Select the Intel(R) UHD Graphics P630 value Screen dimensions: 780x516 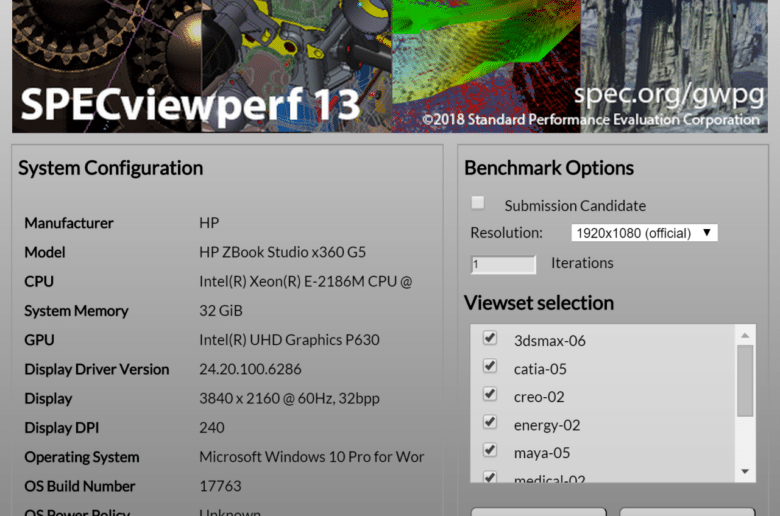tap(289, 340)
